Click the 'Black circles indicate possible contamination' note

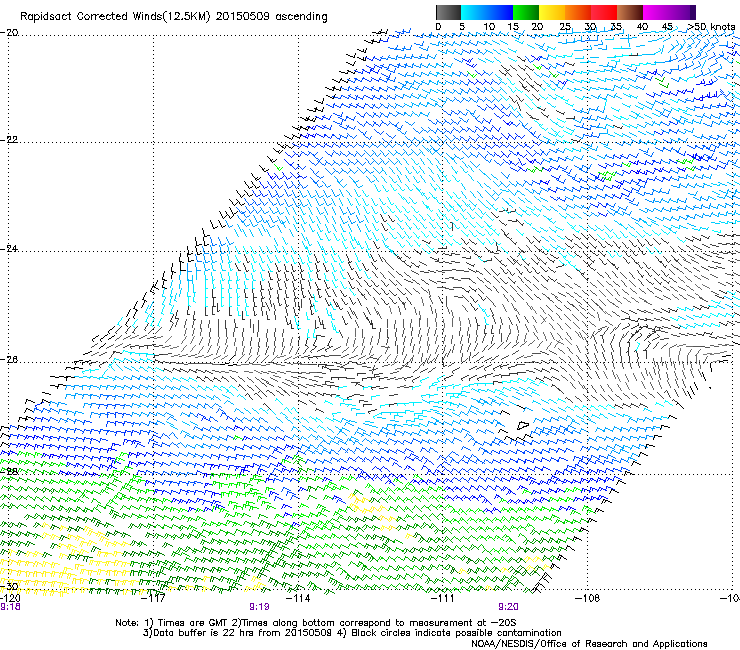pos(456,633)
